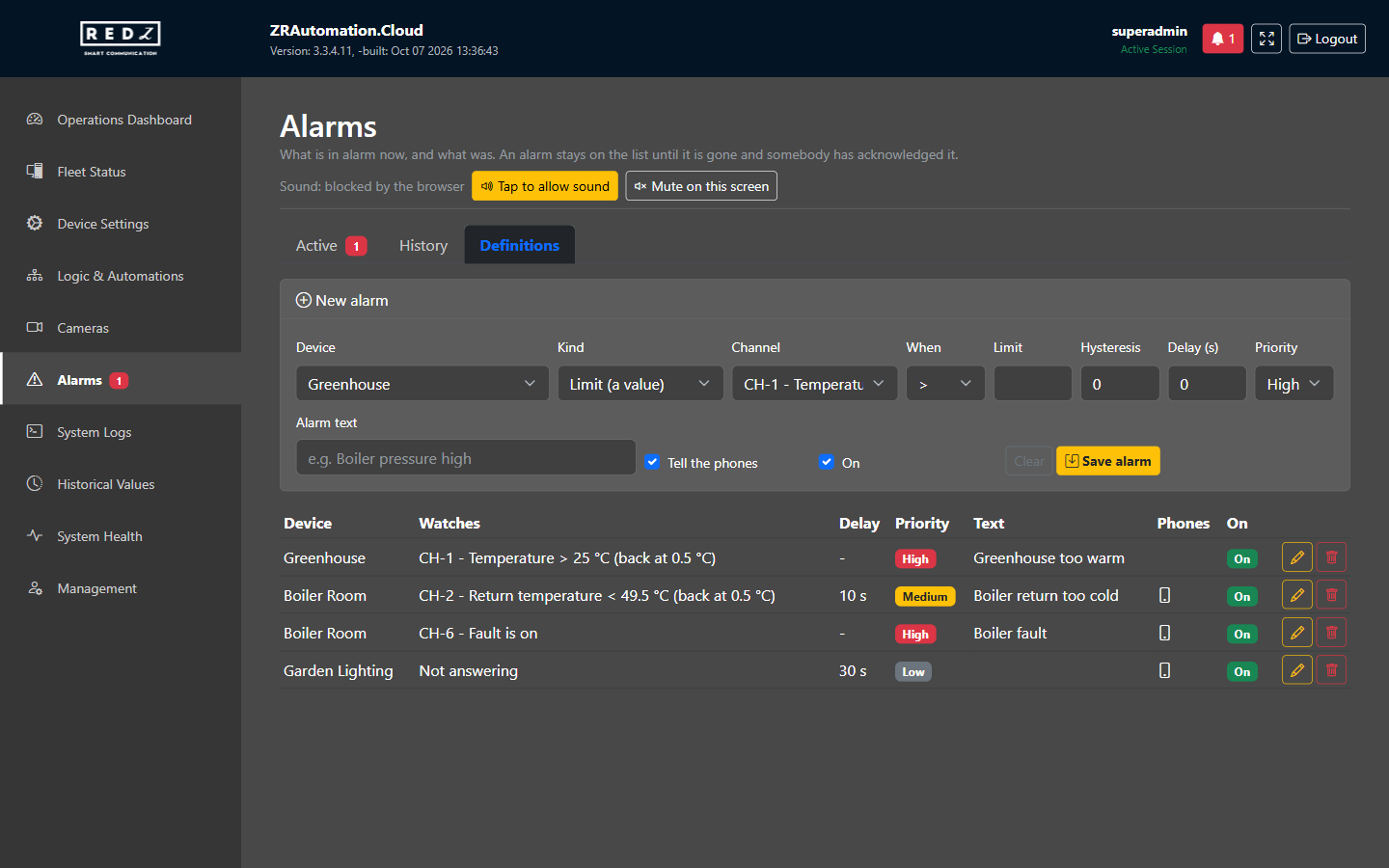Click phone icon in Garden Lighting row
This screenshot has height=868, width=1389.
(1164, 670)
